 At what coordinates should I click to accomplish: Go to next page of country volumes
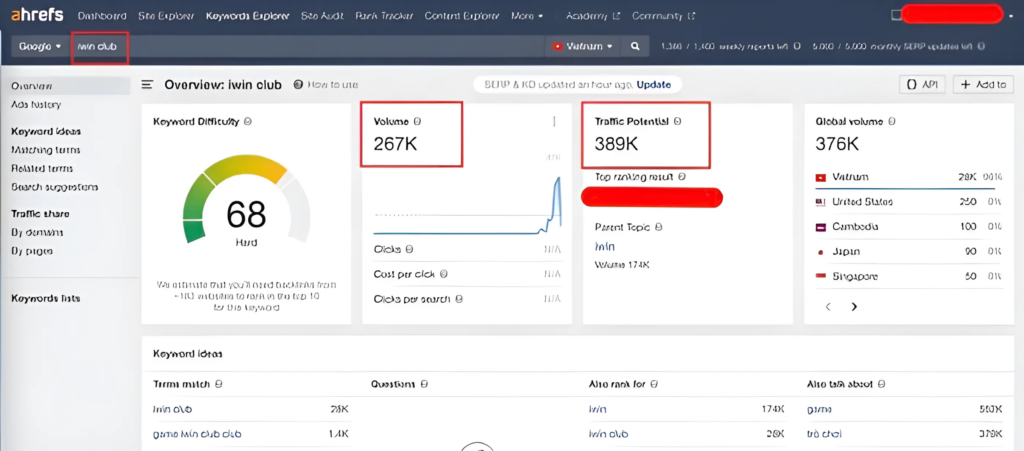[853, 306]
